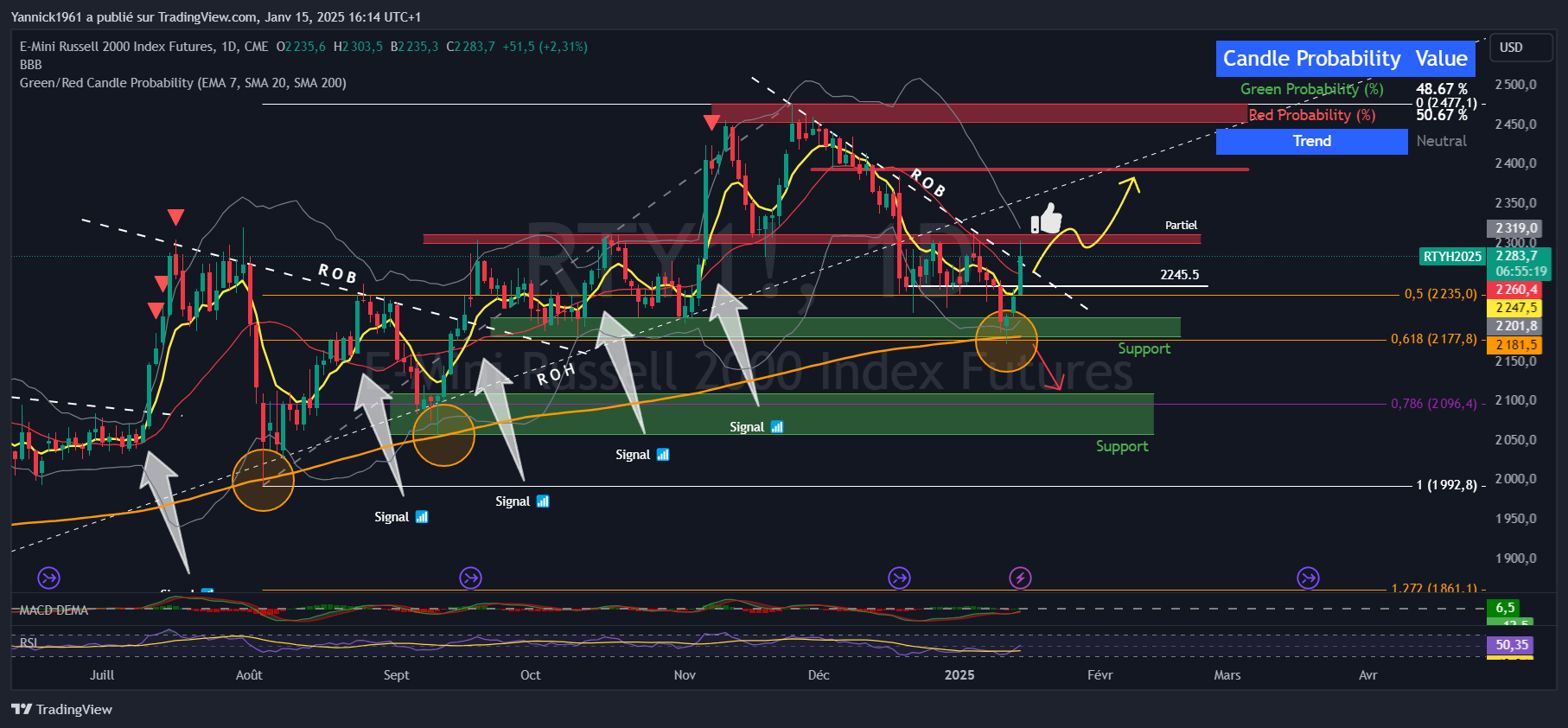Click the Green Probability (%) row label
This screenshot has width=1568, height=728.
(1312, 89)
